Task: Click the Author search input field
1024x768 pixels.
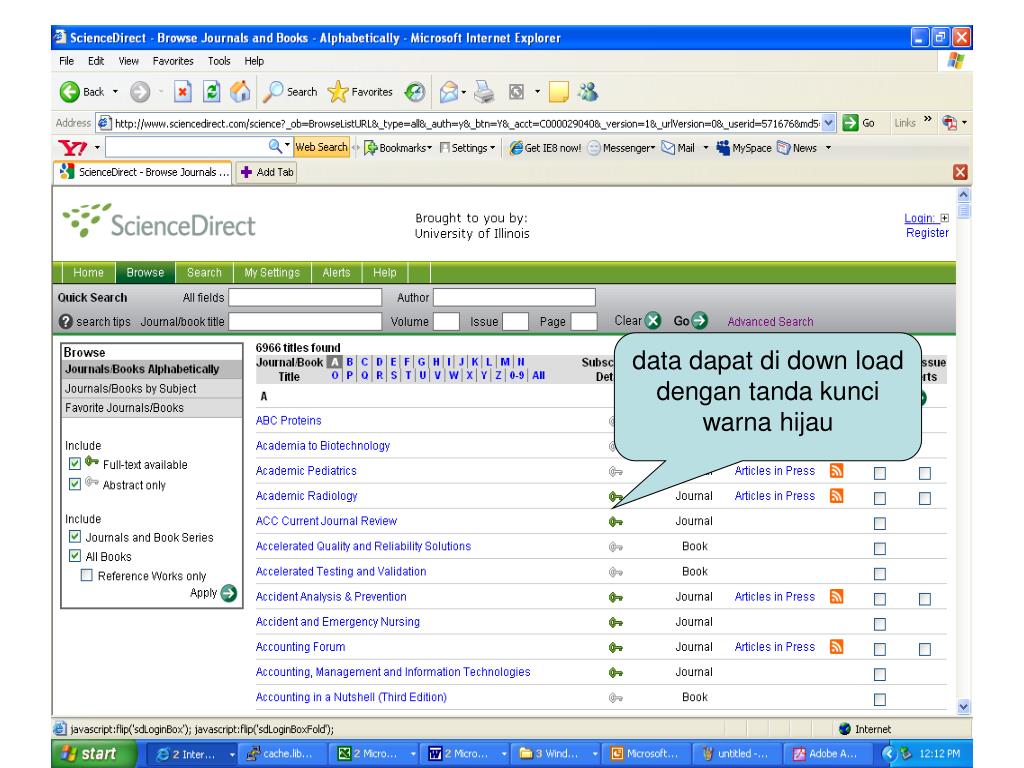Action: pyautogui.click(x=514, y=298)
